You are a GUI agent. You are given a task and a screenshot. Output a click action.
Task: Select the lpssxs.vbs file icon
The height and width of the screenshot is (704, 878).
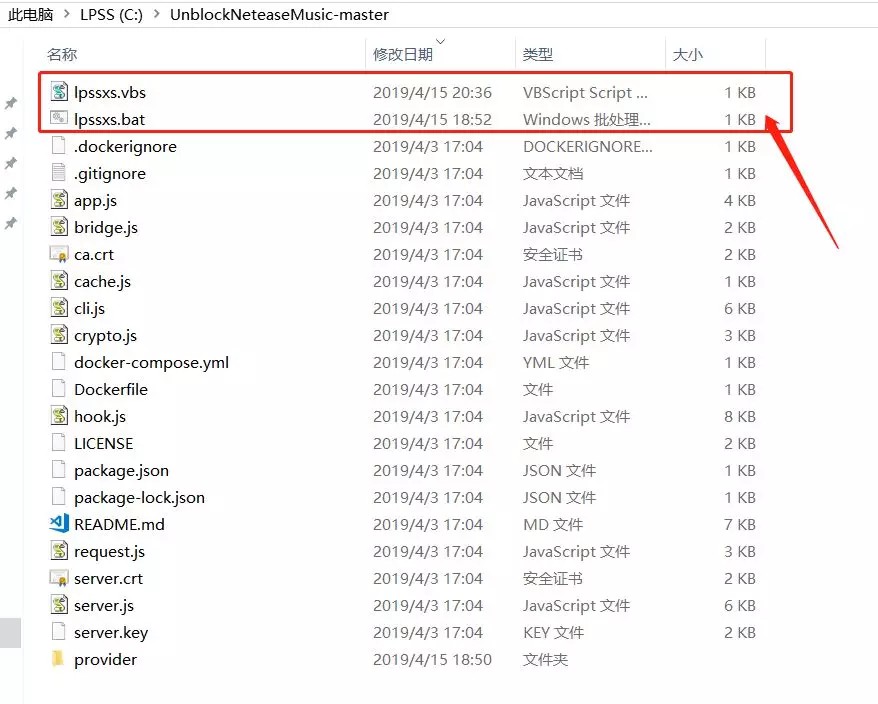(59, 91)
